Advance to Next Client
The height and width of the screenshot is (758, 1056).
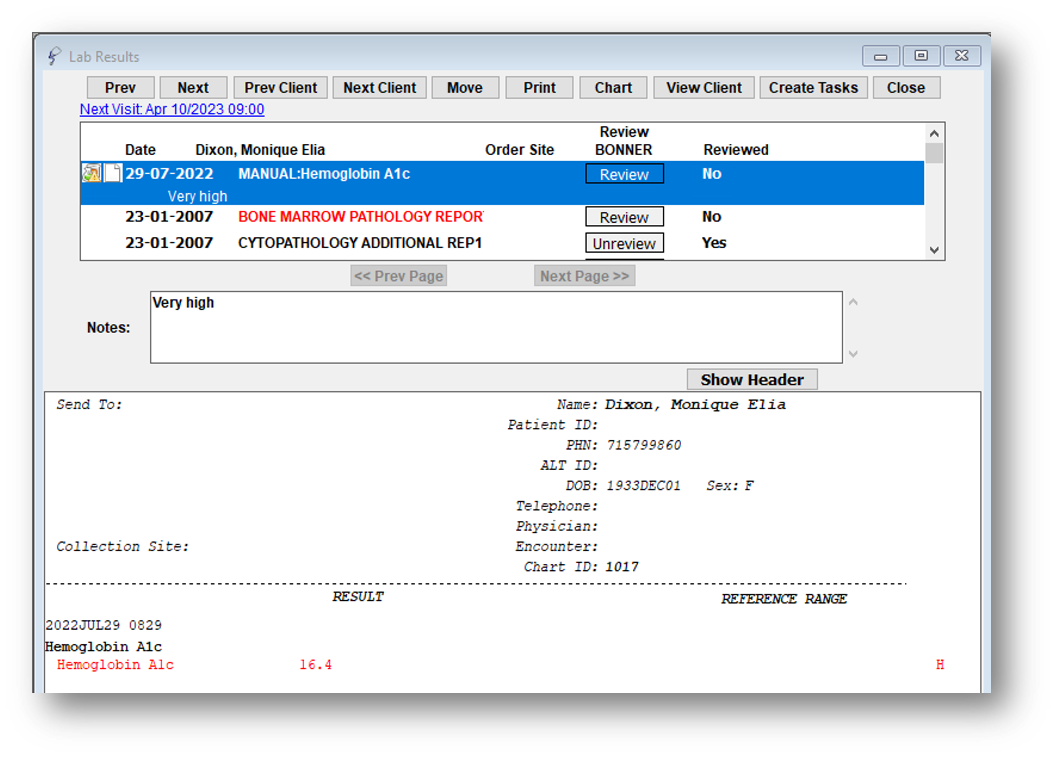tap(380, 88)
